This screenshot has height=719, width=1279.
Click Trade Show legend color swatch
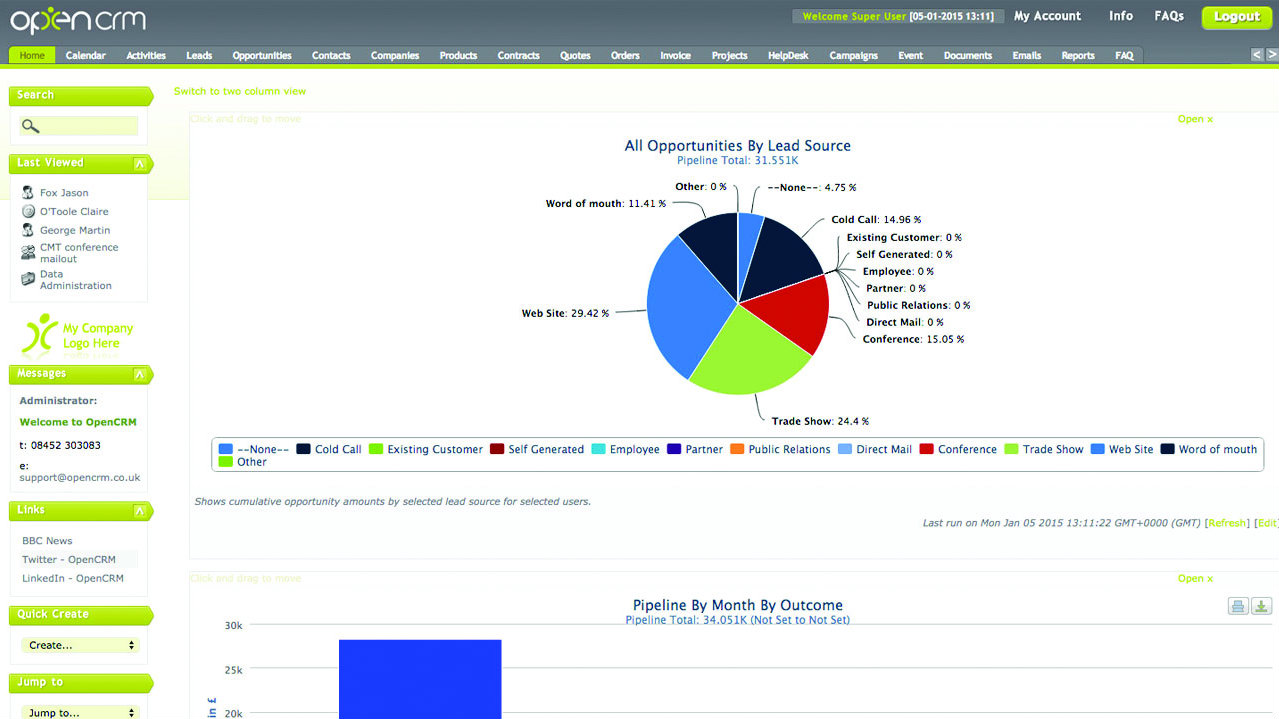[1011, 449]
